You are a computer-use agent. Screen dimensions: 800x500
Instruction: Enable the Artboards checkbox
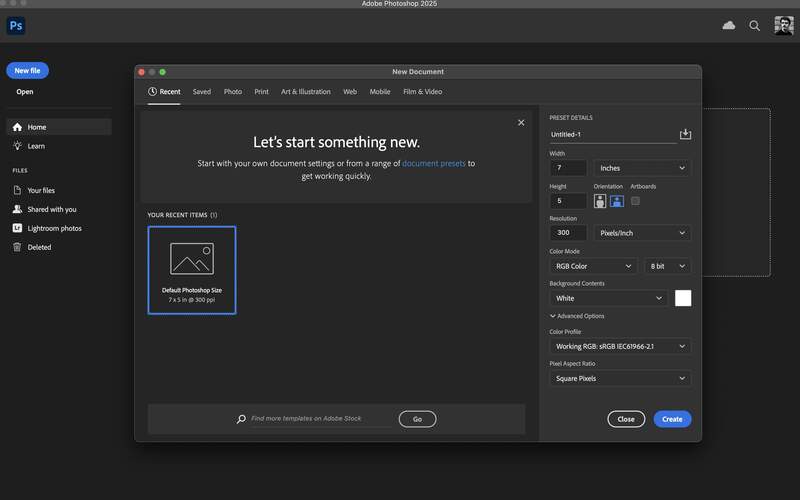click(x=635, y=201)
